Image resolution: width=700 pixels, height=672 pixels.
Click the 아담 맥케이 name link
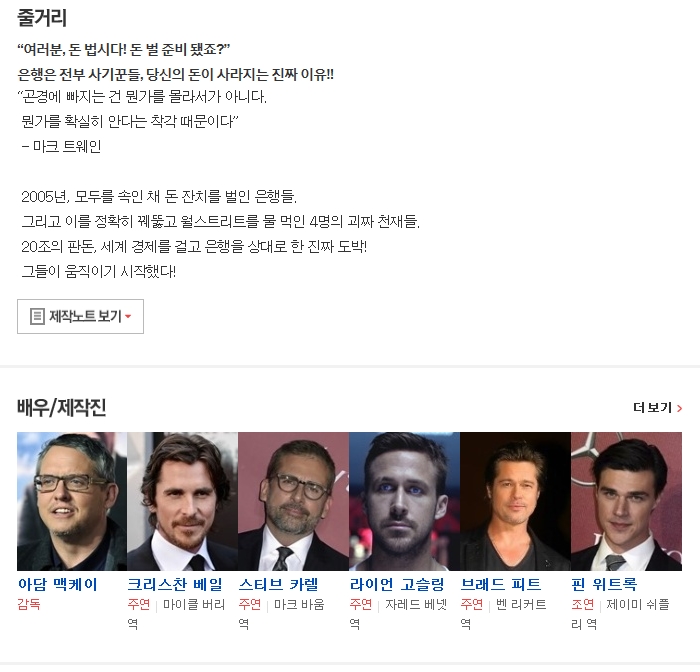58,584
